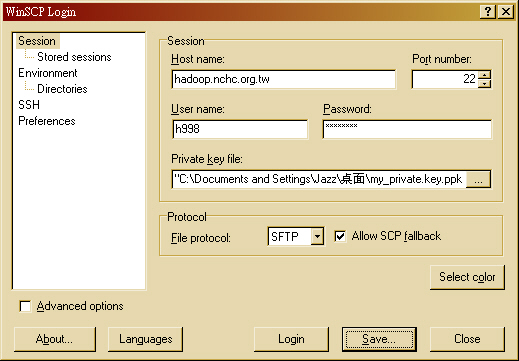Enable Advanced options checkbox
The height and width of the screenshot is (361, 519).
click(x=25, y=306)
